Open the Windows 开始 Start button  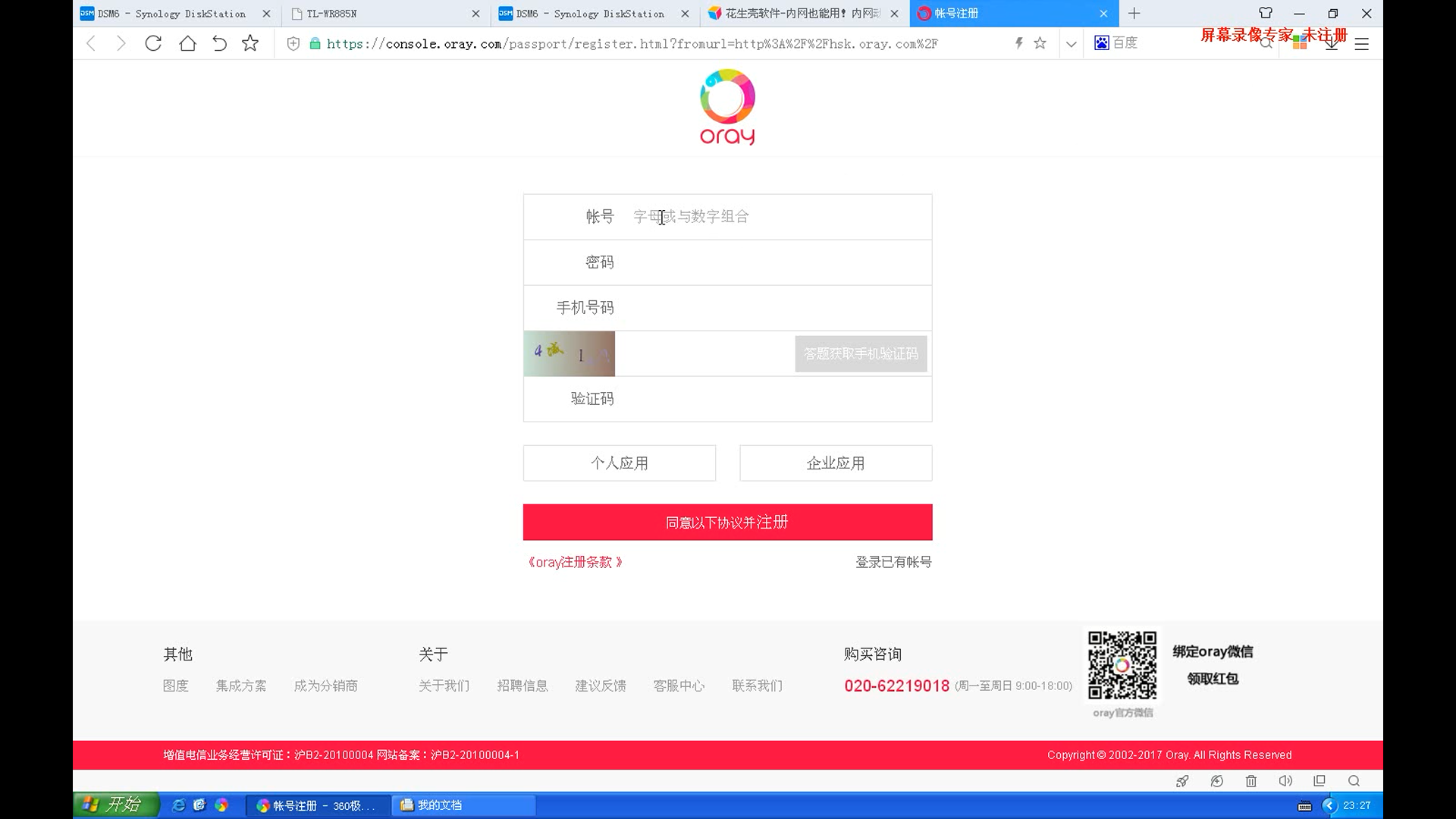coord(116,805)
